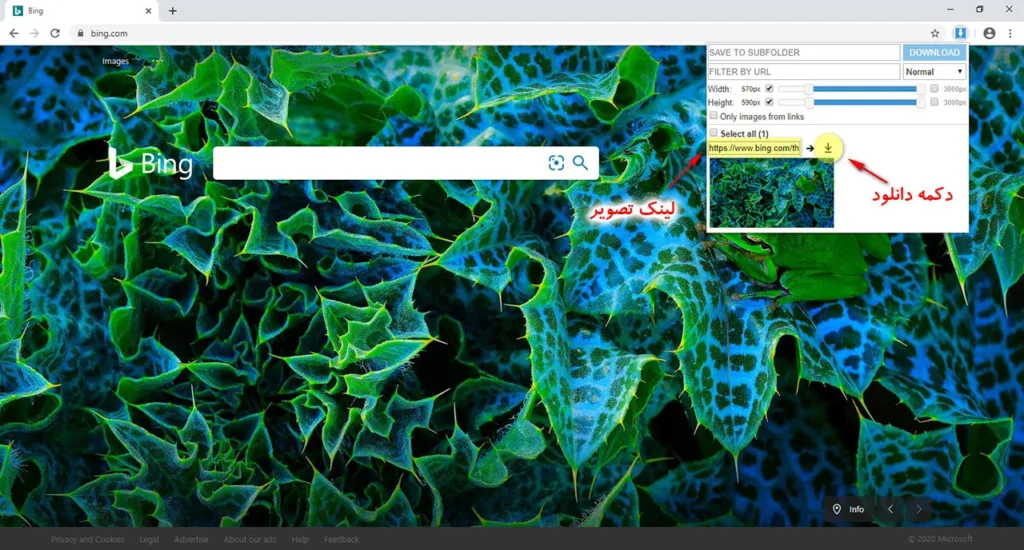This screenshot has width=1024, height=550.
Task: Open Feedback footer link
Action: pyautogui.click(x=342, y=540)
